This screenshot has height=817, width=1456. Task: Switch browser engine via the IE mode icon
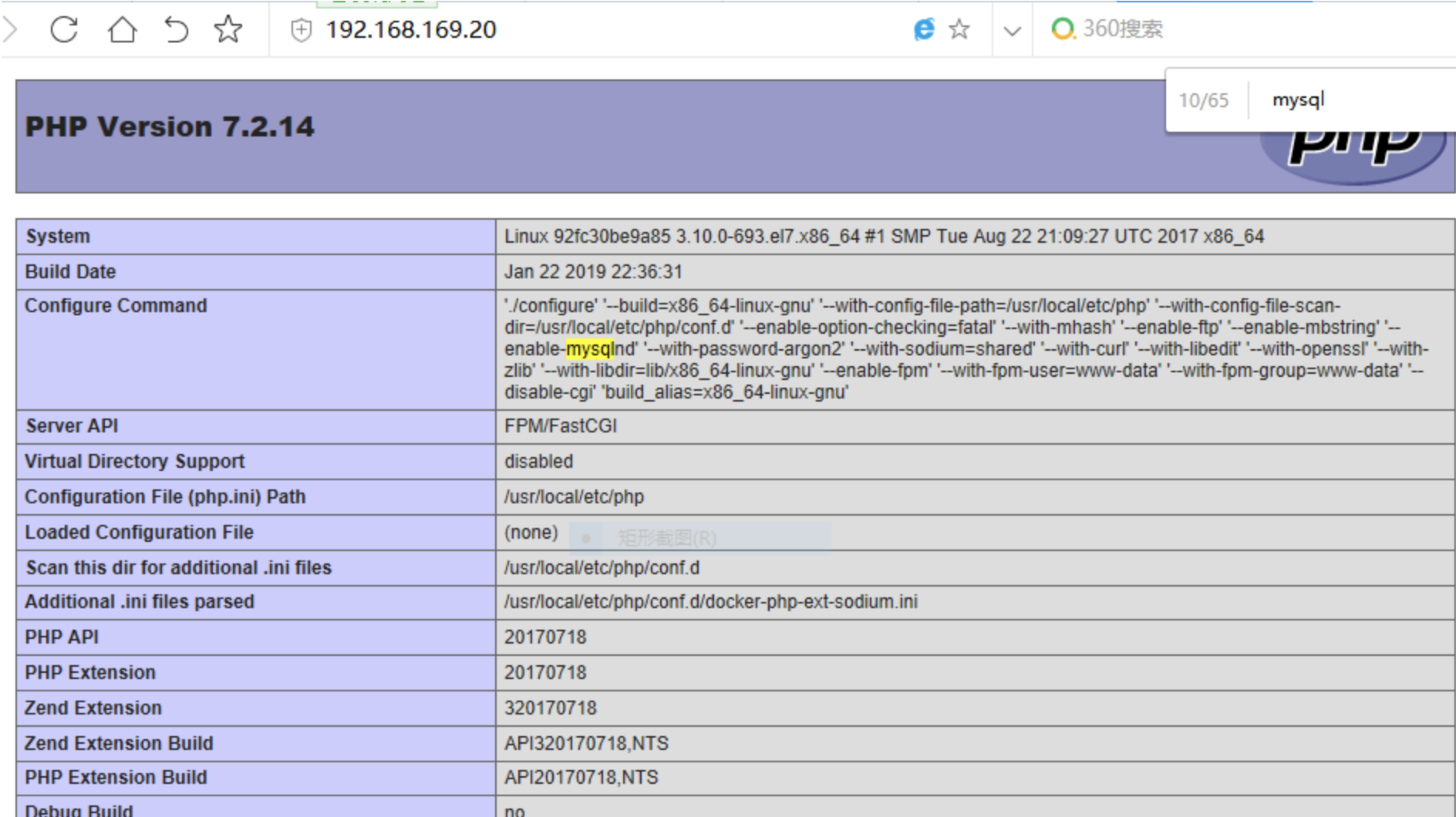pos(924,29)
